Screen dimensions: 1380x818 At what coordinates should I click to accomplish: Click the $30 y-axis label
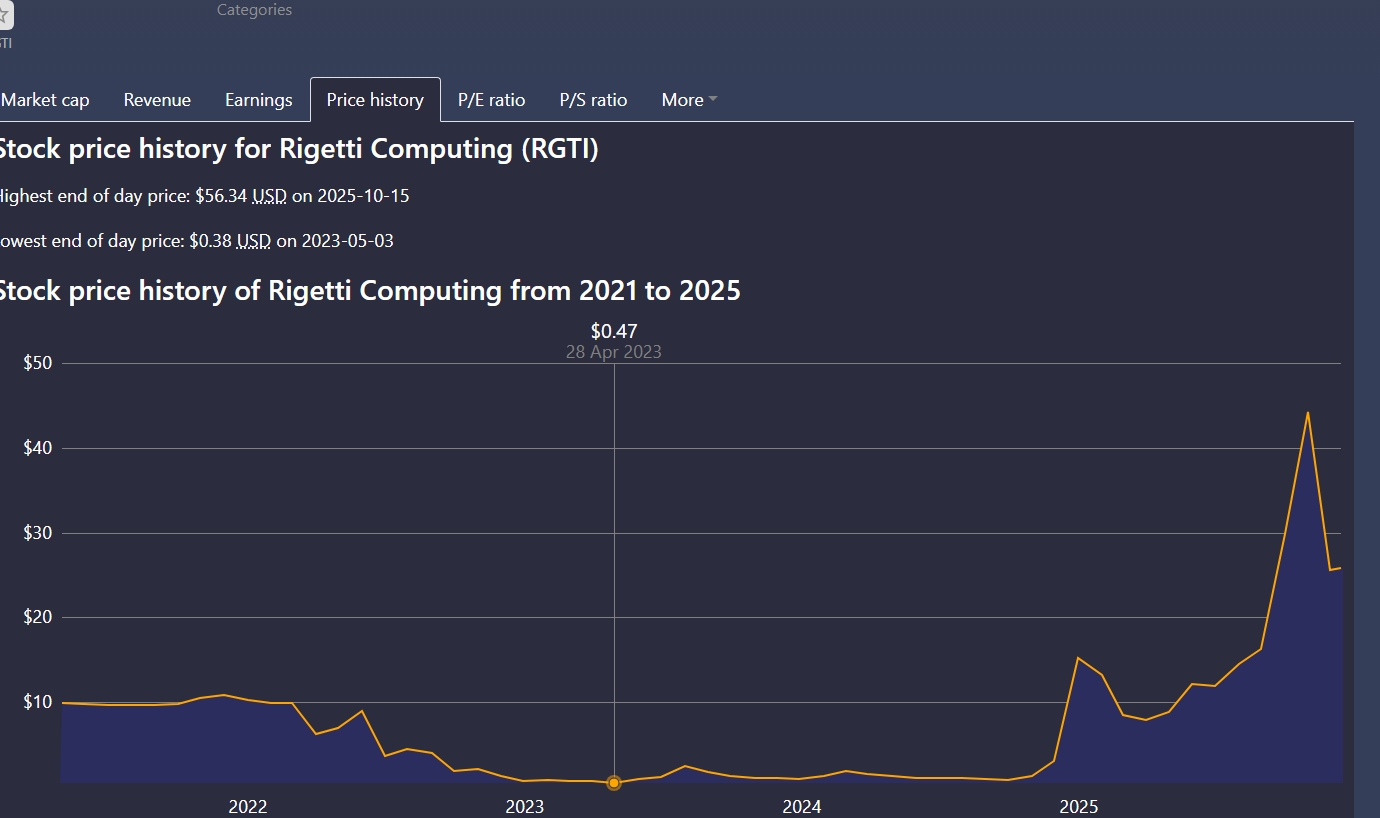(x=38, y=533)
